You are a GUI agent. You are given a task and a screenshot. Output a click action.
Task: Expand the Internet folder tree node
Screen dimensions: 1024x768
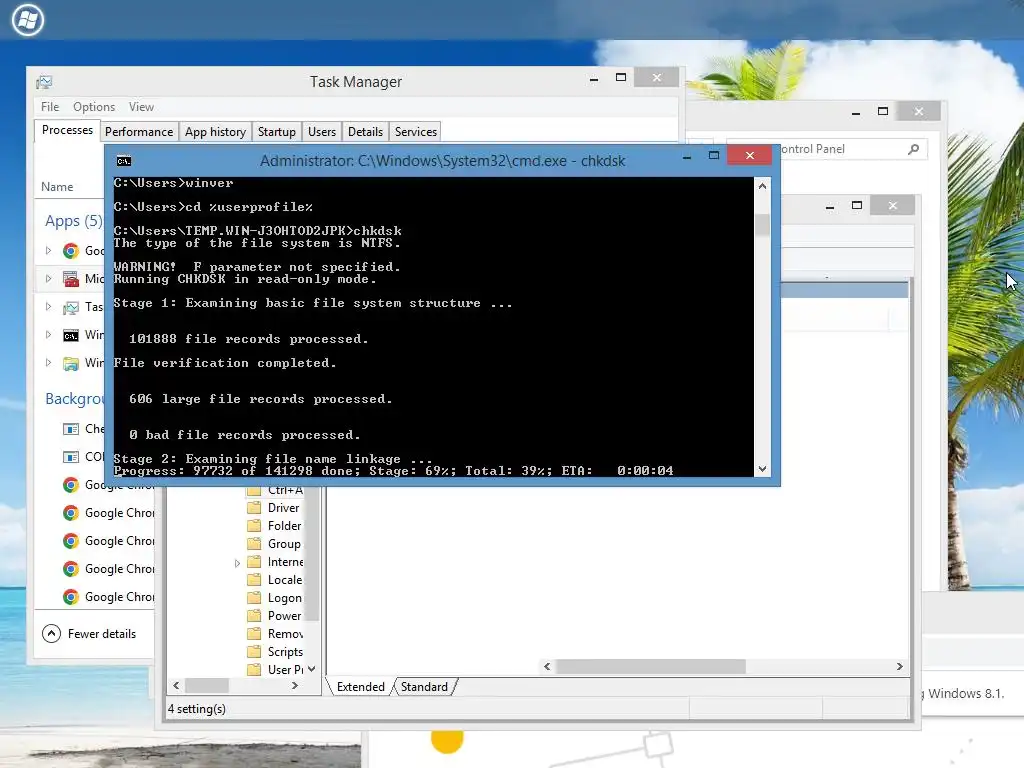[x=238, y=562]
